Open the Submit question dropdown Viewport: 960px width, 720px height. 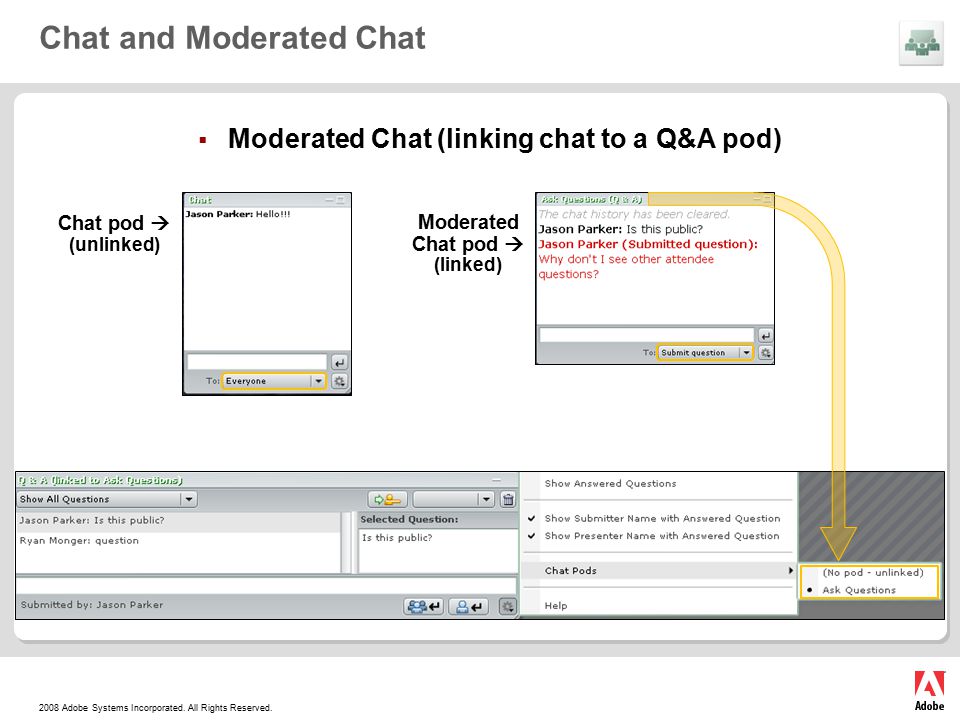(705, 353)
